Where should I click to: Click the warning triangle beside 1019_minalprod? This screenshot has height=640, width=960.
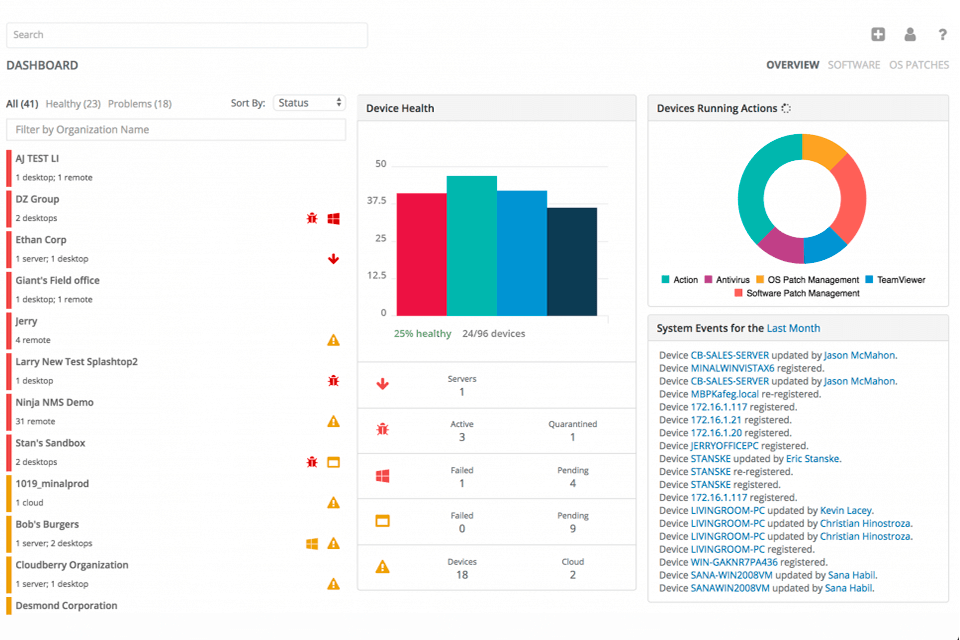(x=333, y=503)
